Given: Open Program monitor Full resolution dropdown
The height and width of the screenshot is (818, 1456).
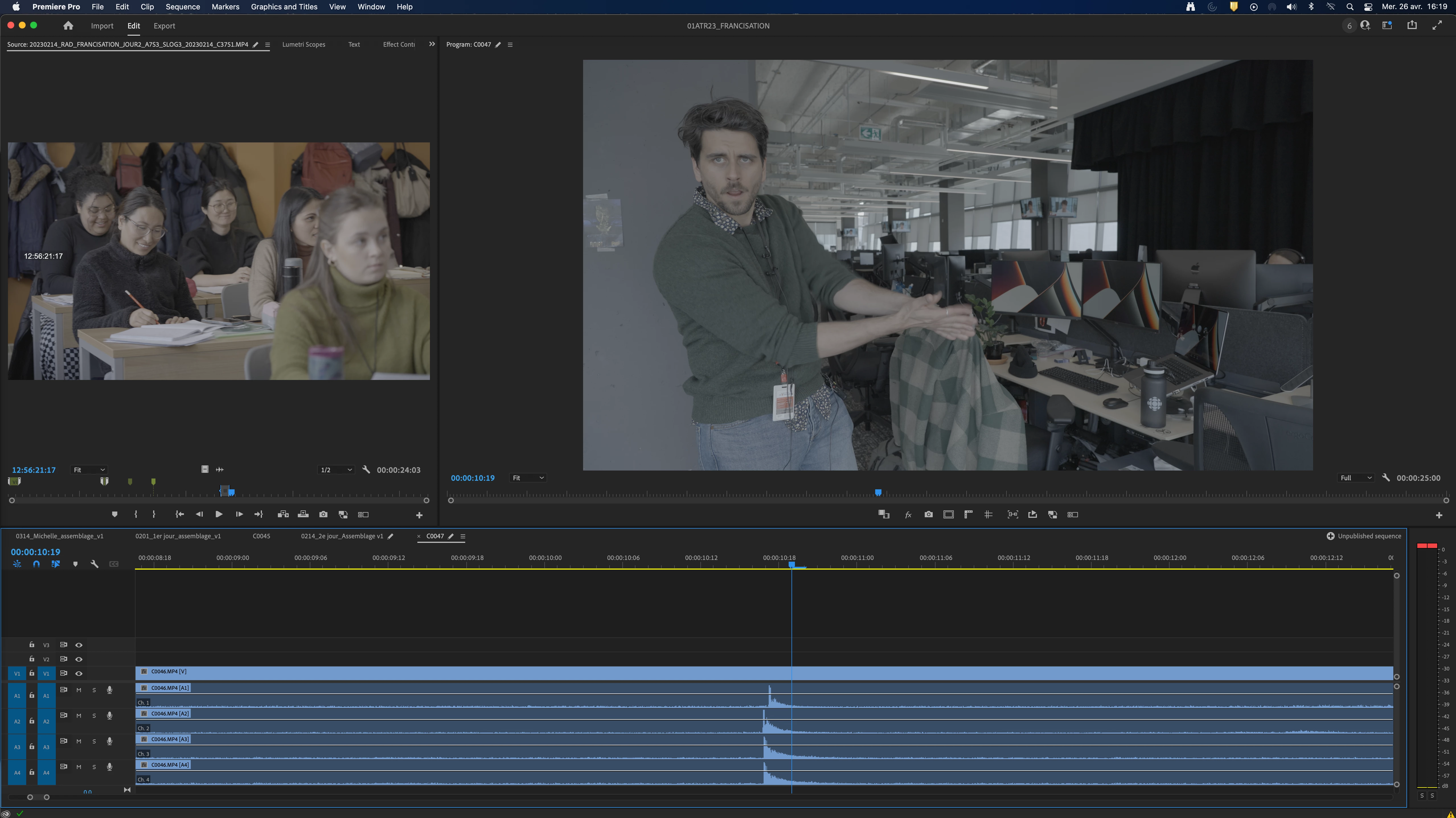Looking at the screenshot, I should click(1355, 478).
